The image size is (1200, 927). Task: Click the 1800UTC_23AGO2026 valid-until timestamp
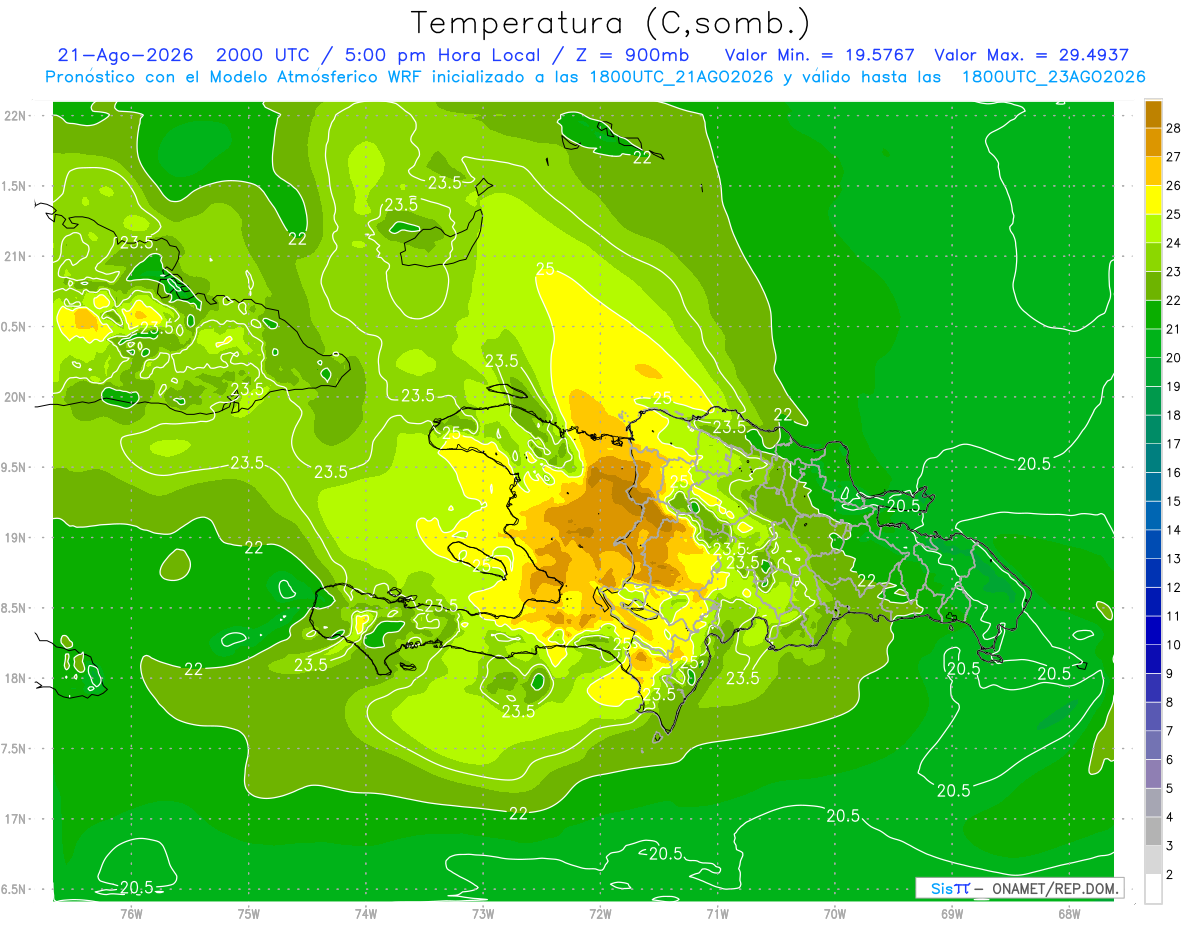pyautogui.click(x=1053, y=77)
